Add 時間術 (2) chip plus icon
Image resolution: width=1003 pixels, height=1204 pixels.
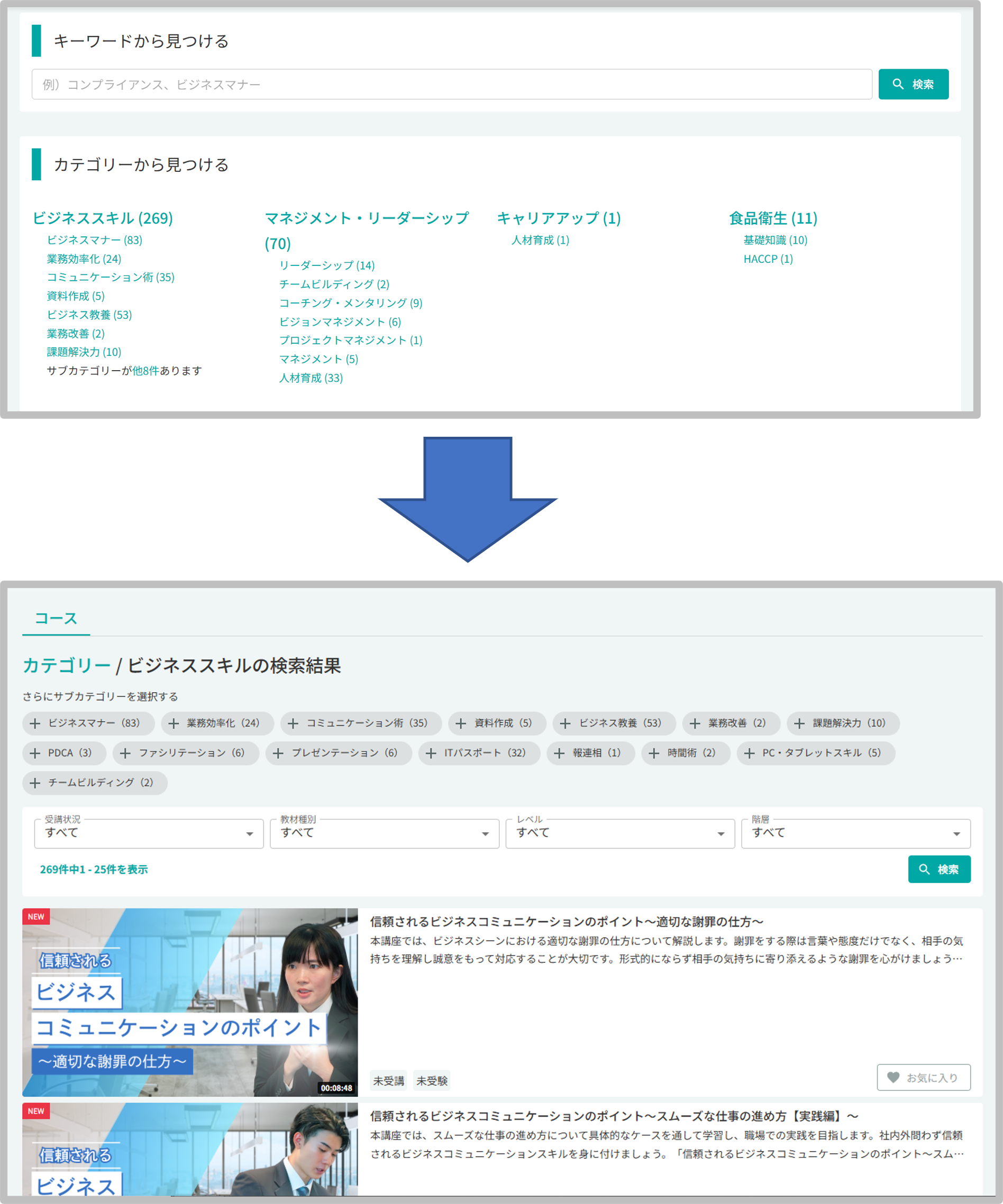[x=654, y=753]
